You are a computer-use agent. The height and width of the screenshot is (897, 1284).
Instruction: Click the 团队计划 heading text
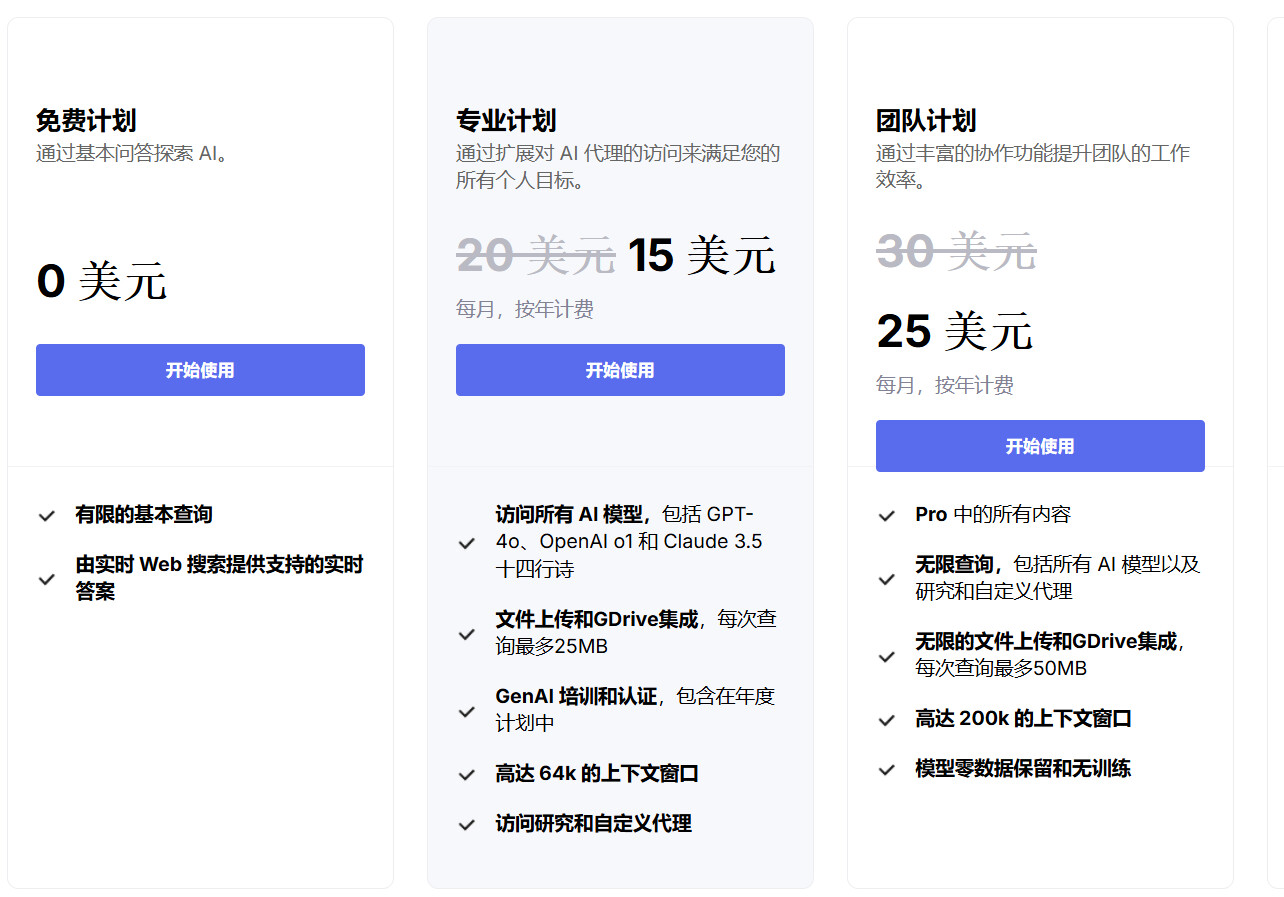926,121
